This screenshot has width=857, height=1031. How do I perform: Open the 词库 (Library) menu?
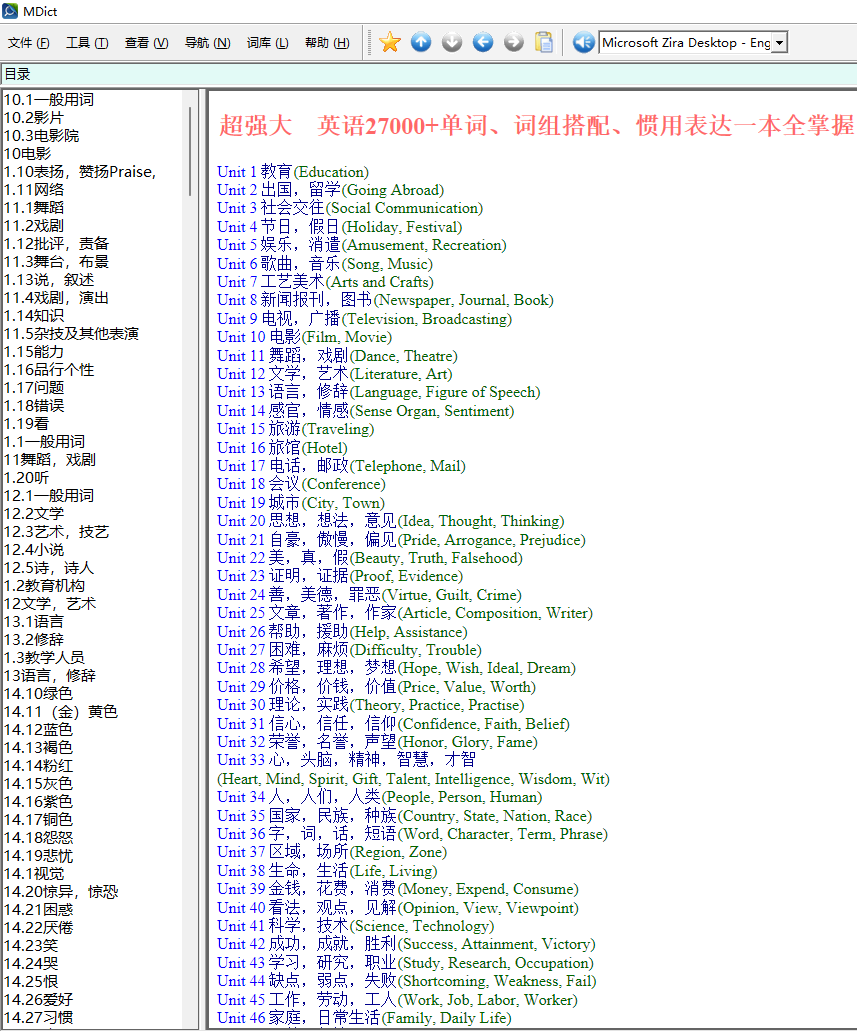pyautogui.click(x=264, y=43)
